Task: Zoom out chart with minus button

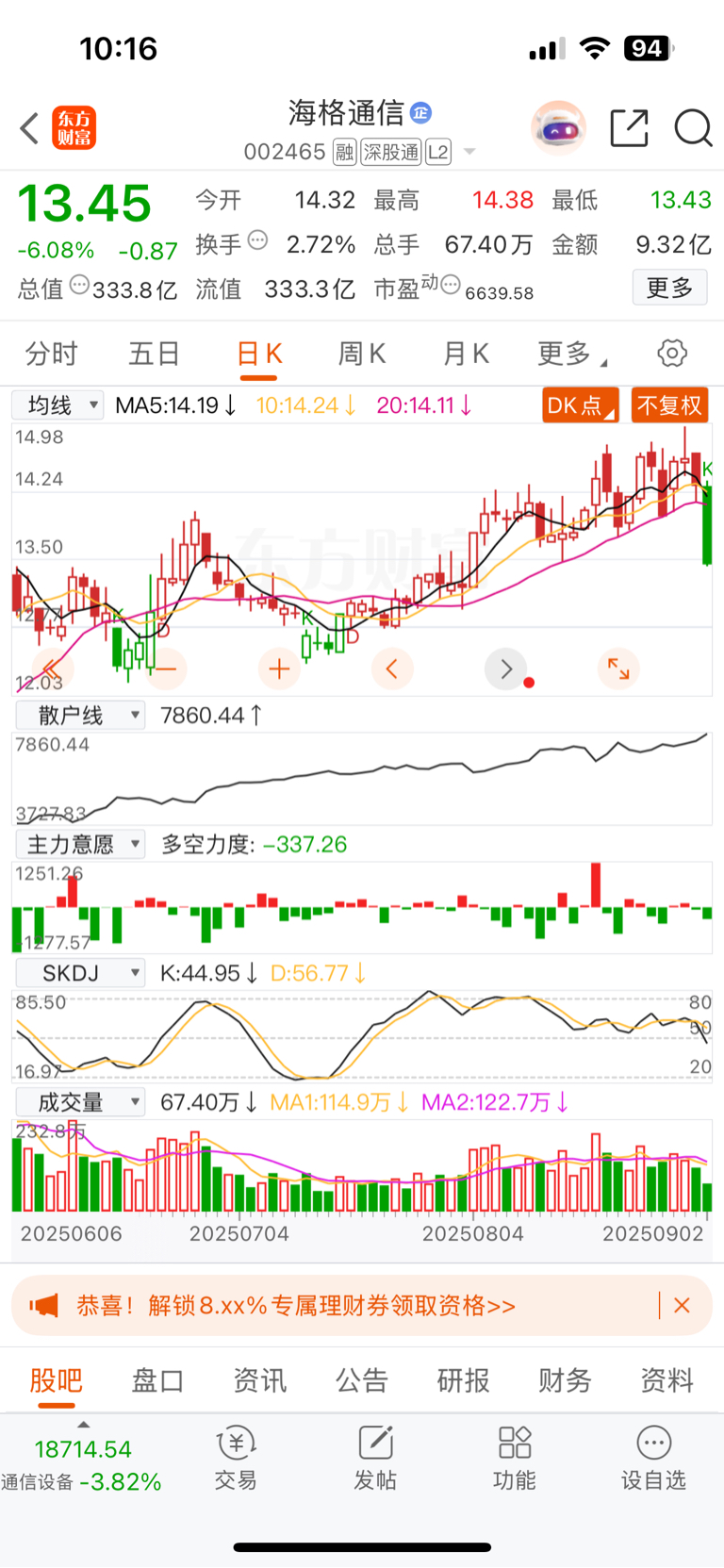Action: click(166, 668)
